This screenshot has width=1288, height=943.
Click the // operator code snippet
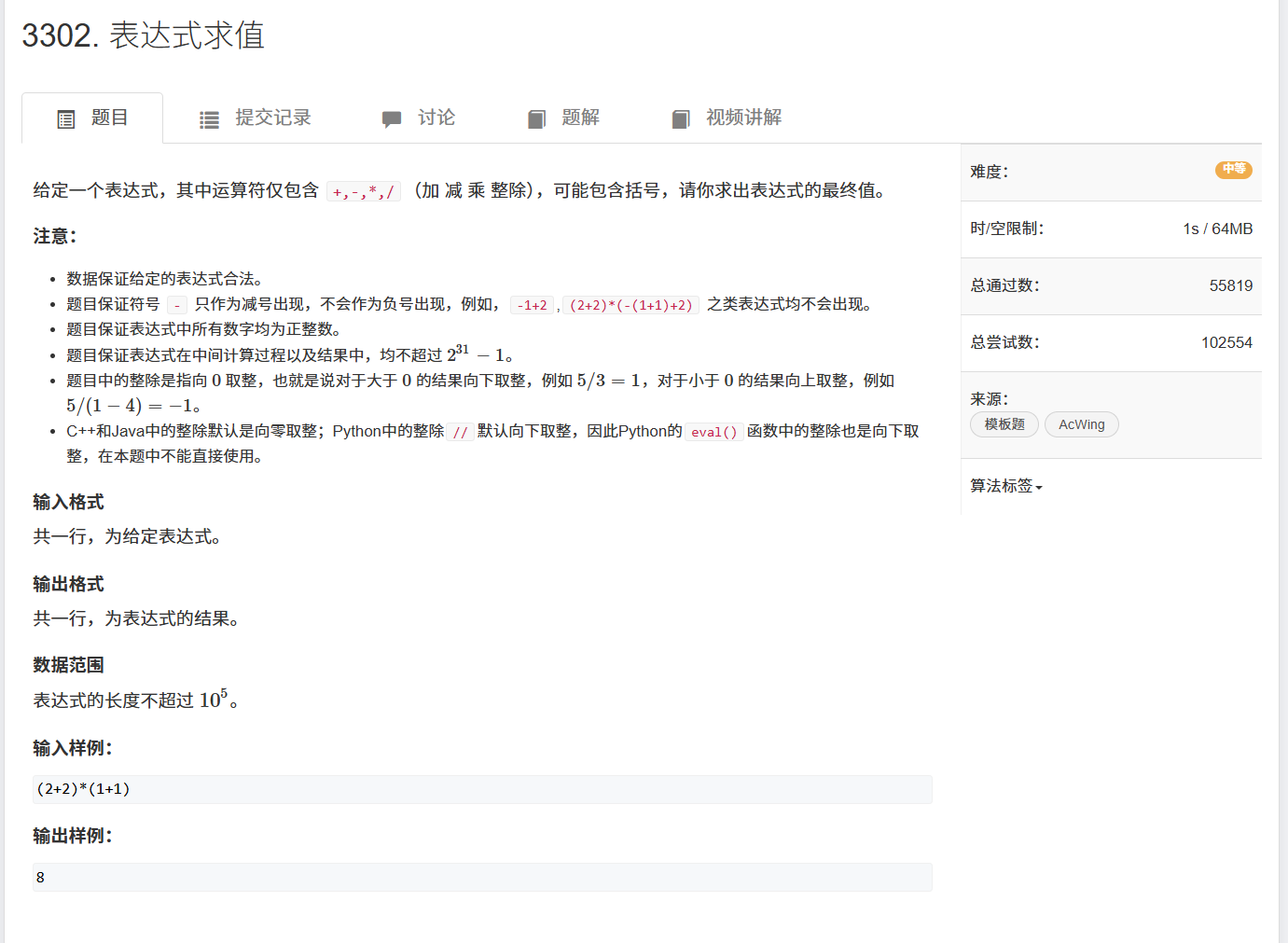461,432
